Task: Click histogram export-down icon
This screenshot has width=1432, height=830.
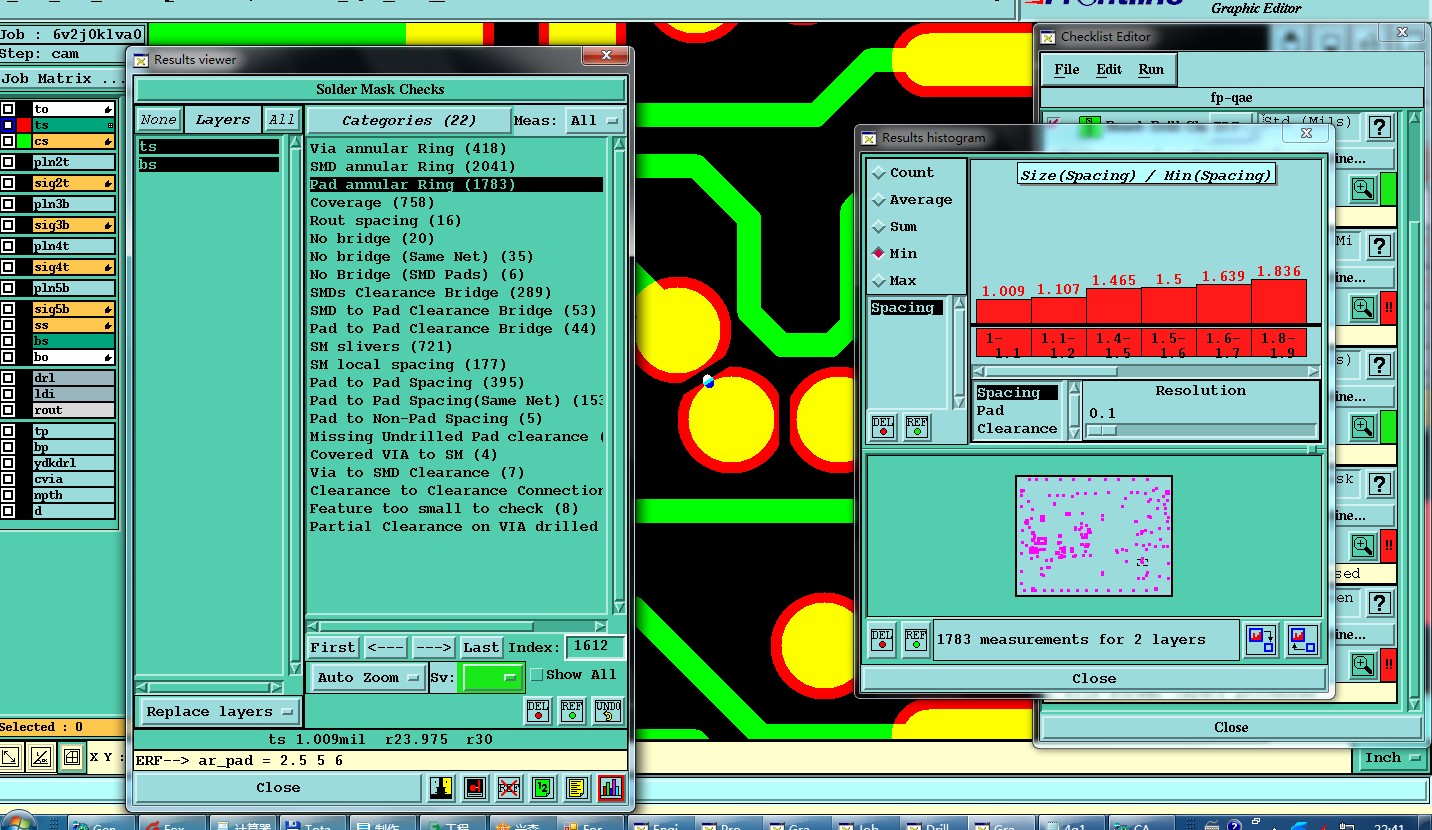Action: click(x=1261, y=640)
